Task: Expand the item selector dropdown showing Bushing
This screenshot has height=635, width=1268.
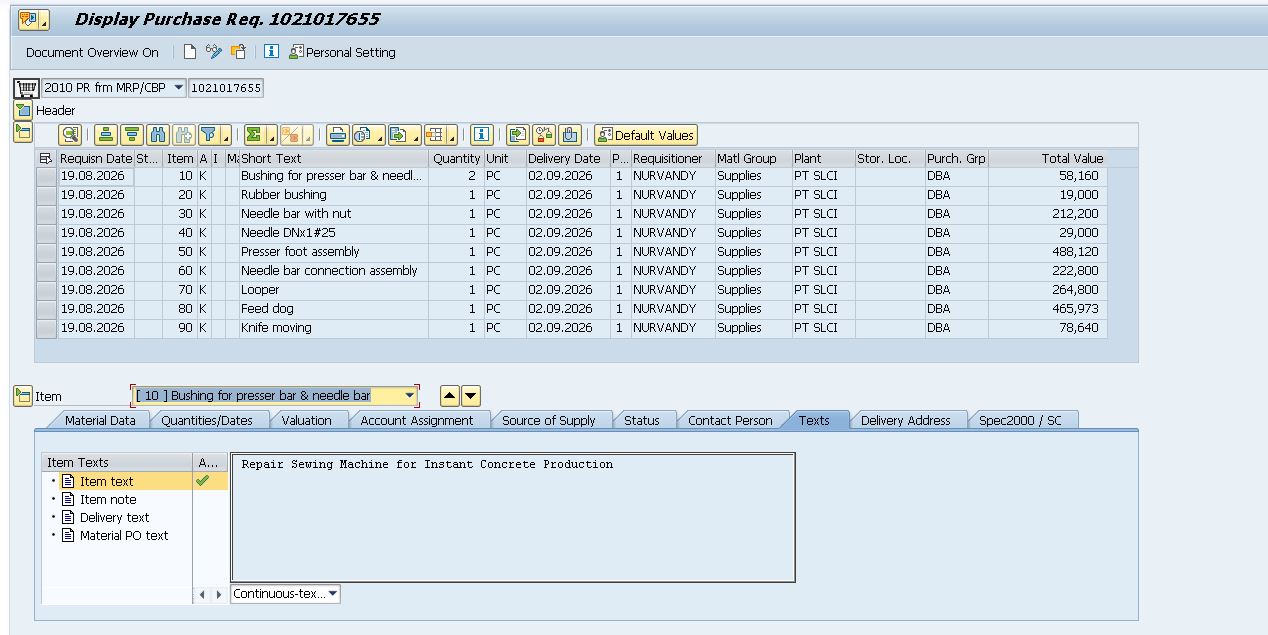Action: (410, 396)
